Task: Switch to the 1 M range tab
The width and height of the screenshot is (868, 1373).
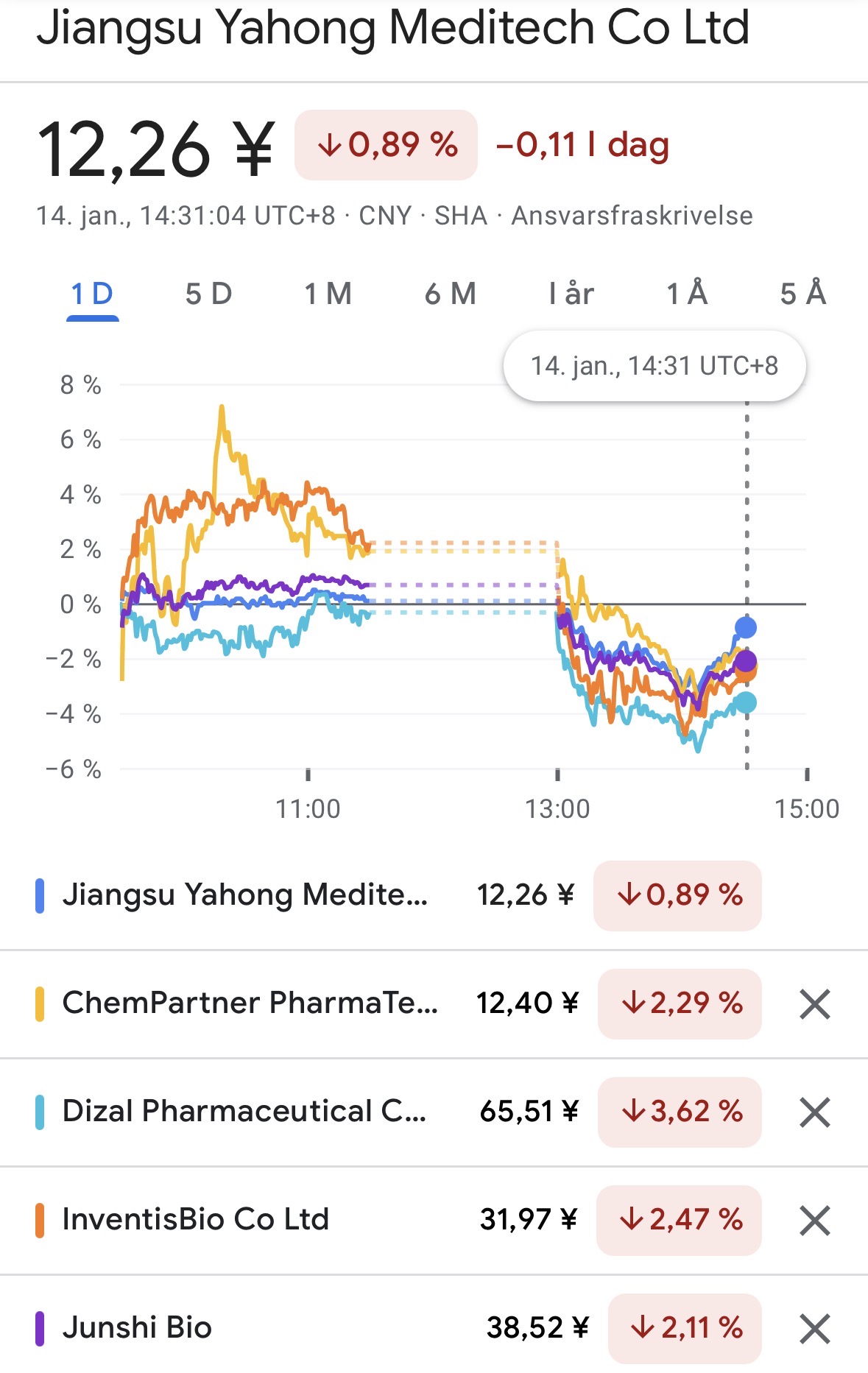Action: 328,294
